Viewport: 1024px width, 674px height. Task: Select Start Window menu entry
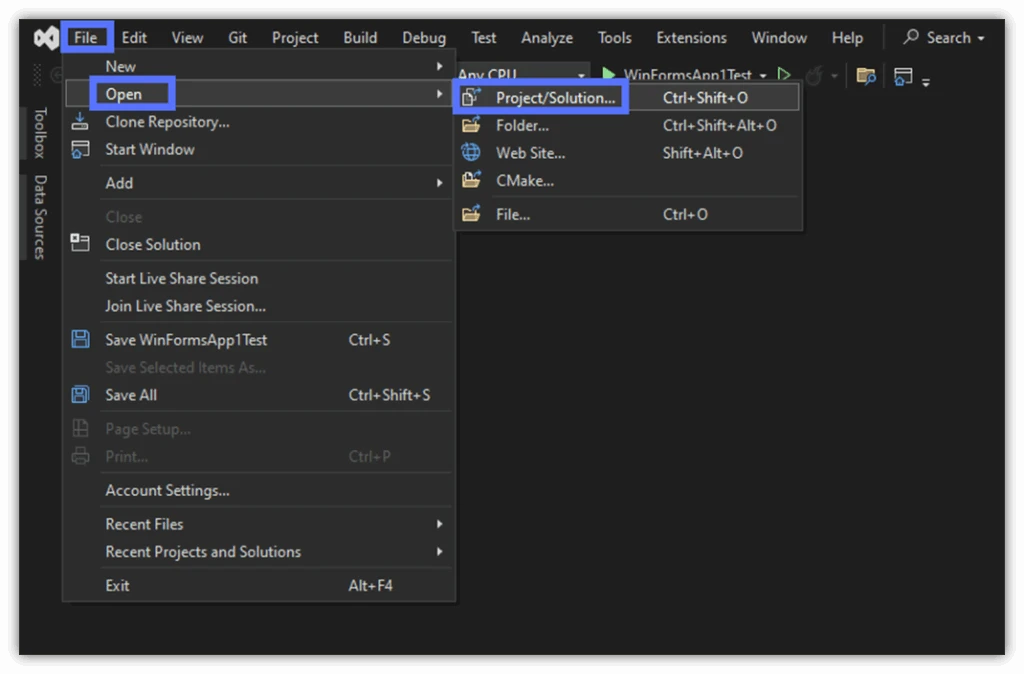click(x=259, y=149)
